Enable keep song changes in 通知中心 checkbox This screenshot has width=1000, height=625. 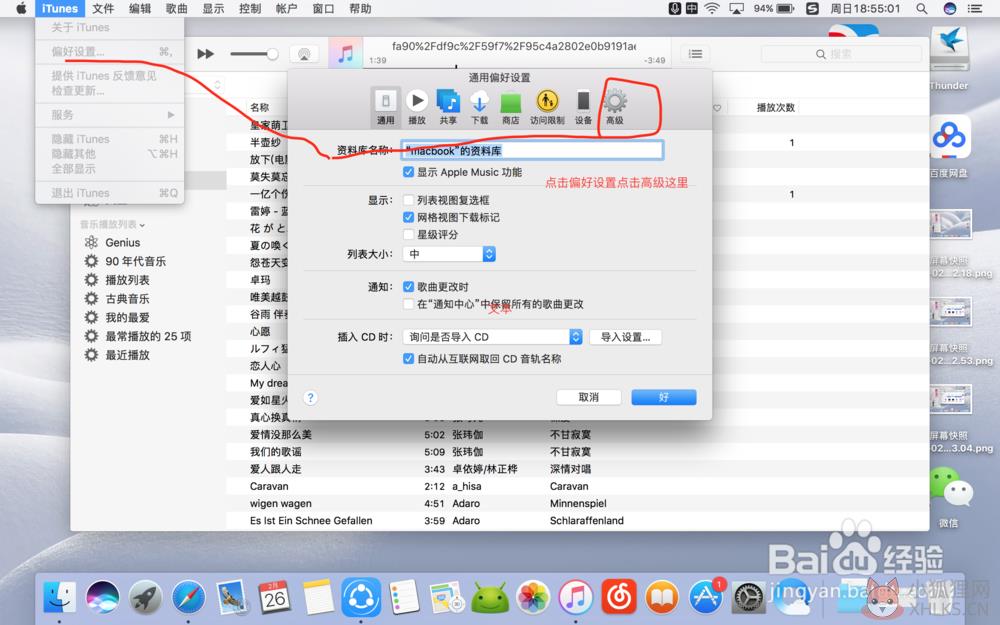[x=408, y=304]
